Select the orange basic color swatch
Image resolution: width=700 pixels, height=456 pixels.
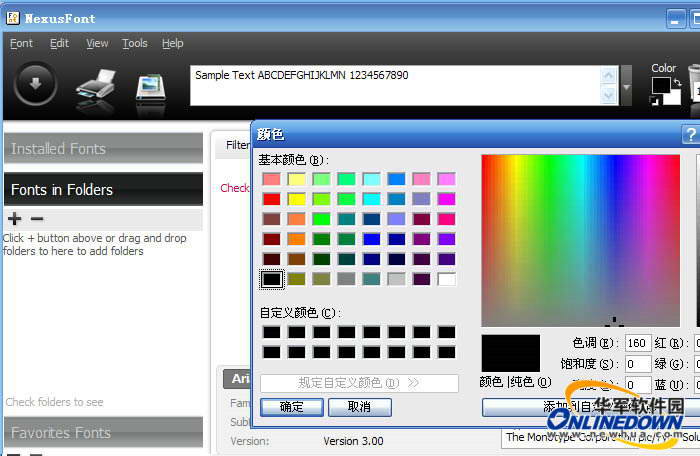click(x=296, y=239)
